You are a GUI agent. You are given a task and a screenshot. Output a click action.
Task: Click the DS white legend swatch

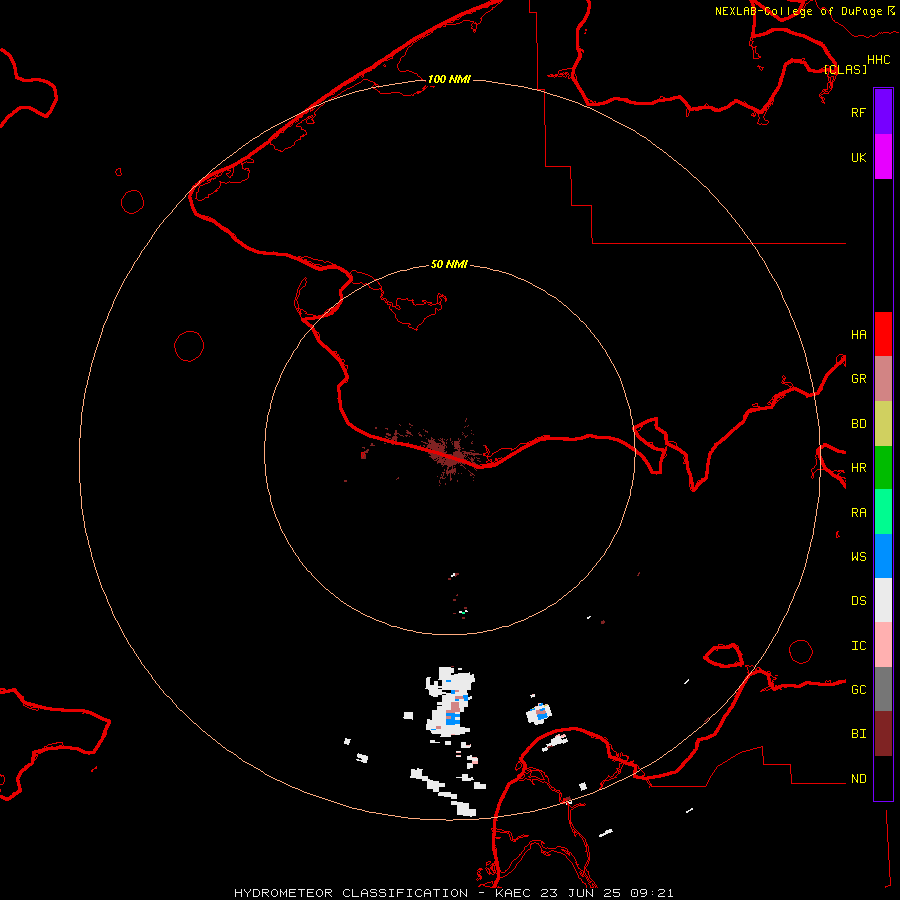tap(883, 600)
